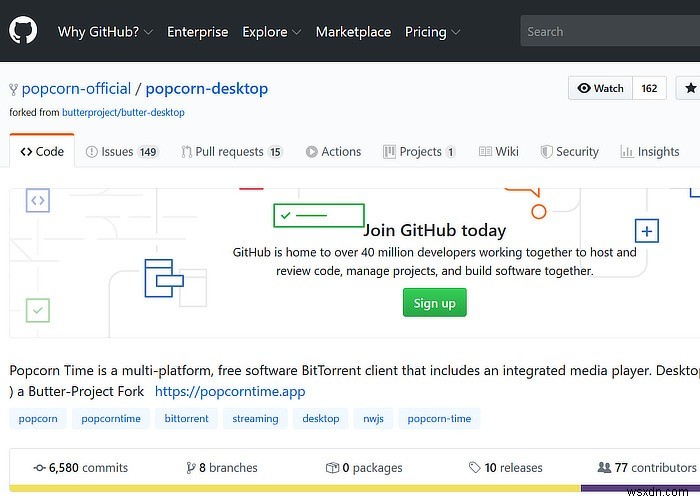Open the Security tab
700x502 pixels.
tap(569, 151)
